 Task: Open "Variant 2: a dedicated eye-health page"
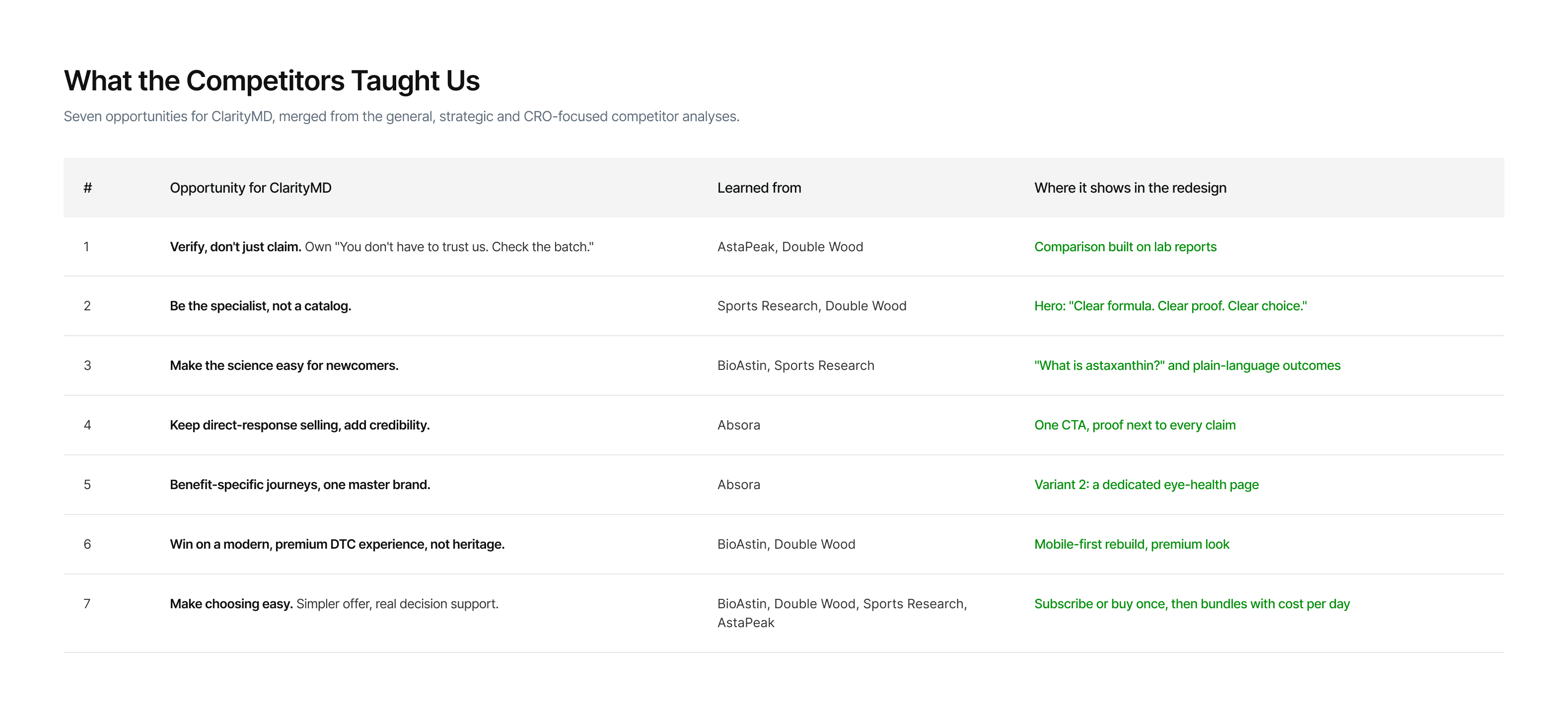click(x=1147, y=485)
